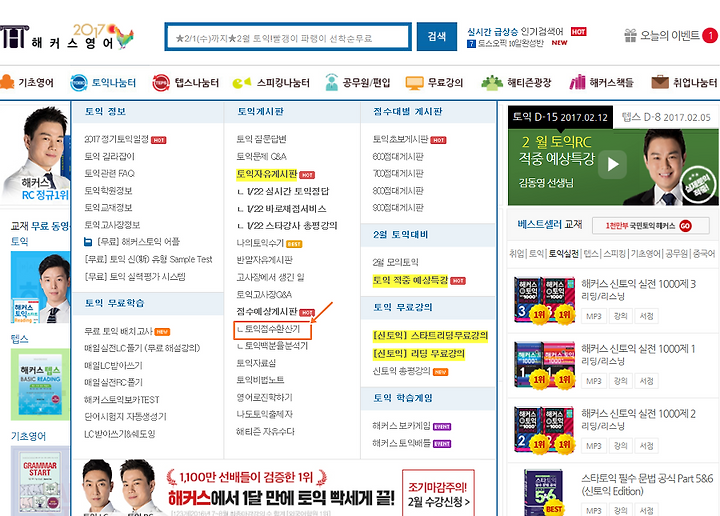The height and width of the screenshot is (516, 720).
Task: Click Grammar Start book cover
Action: (x=40, y=481)
